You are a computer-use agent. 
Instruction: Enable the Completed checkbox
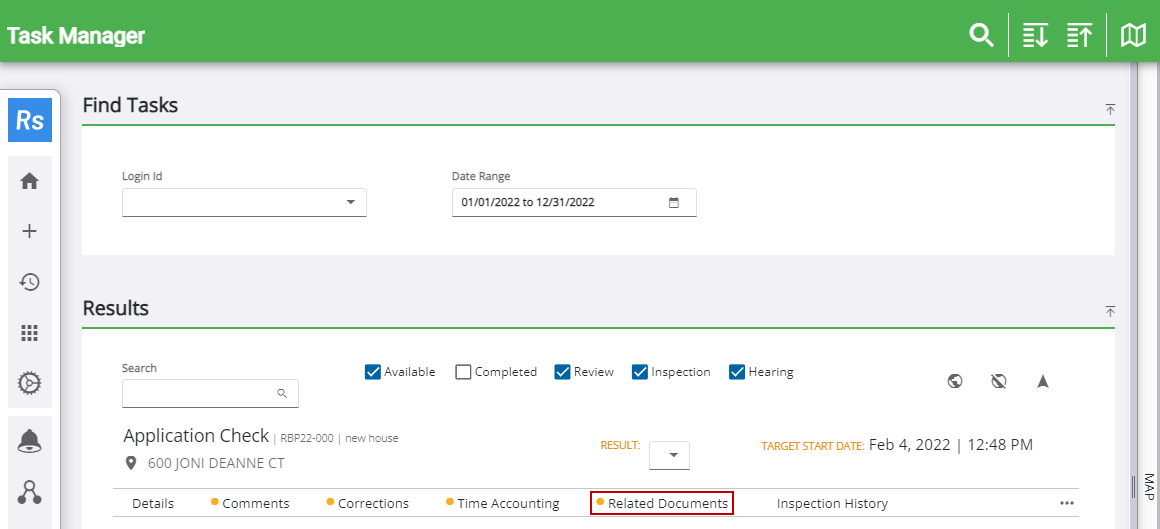(463, 372)
